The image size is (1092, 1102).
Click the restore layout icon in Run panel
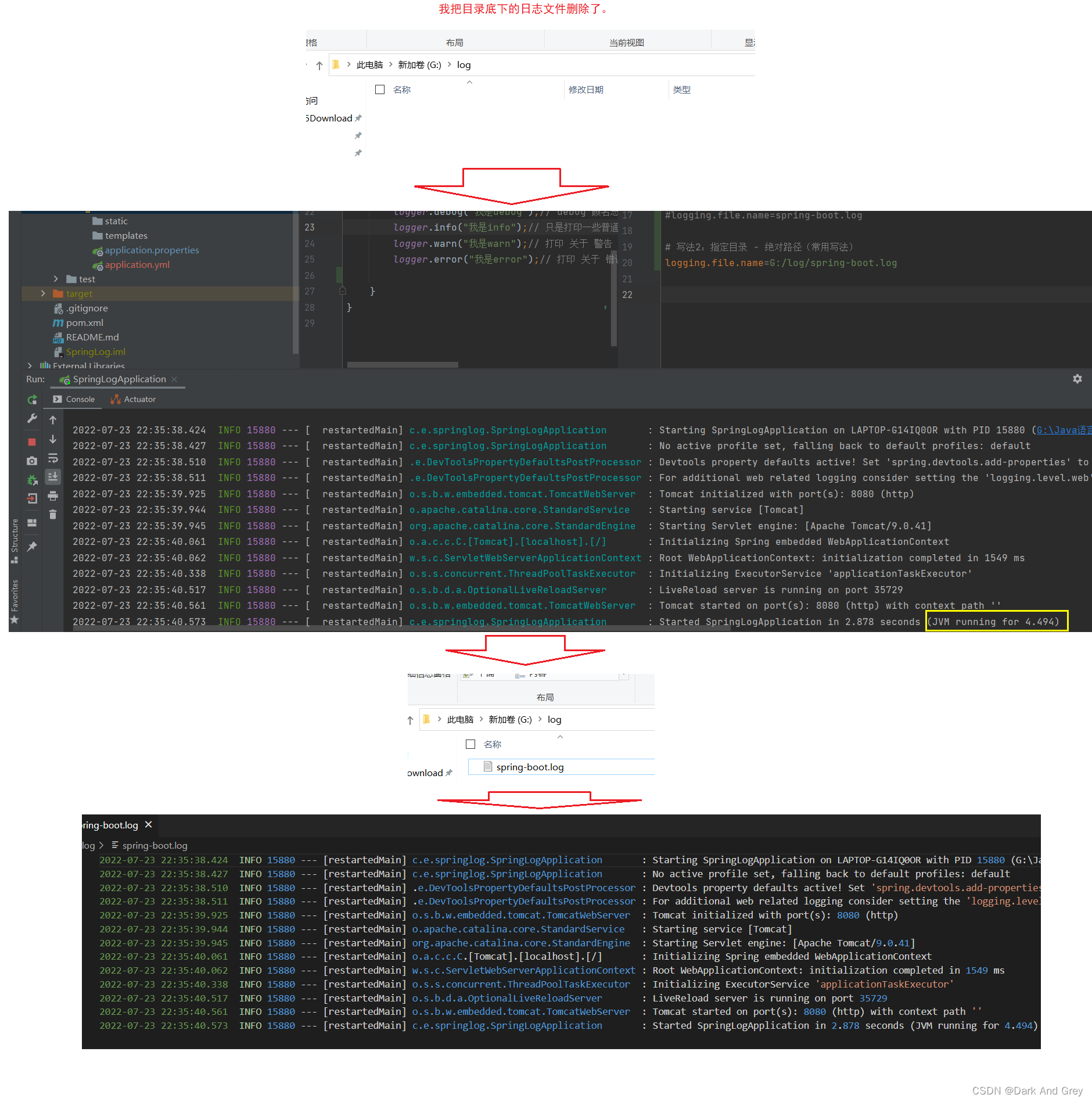coord(33,523)
